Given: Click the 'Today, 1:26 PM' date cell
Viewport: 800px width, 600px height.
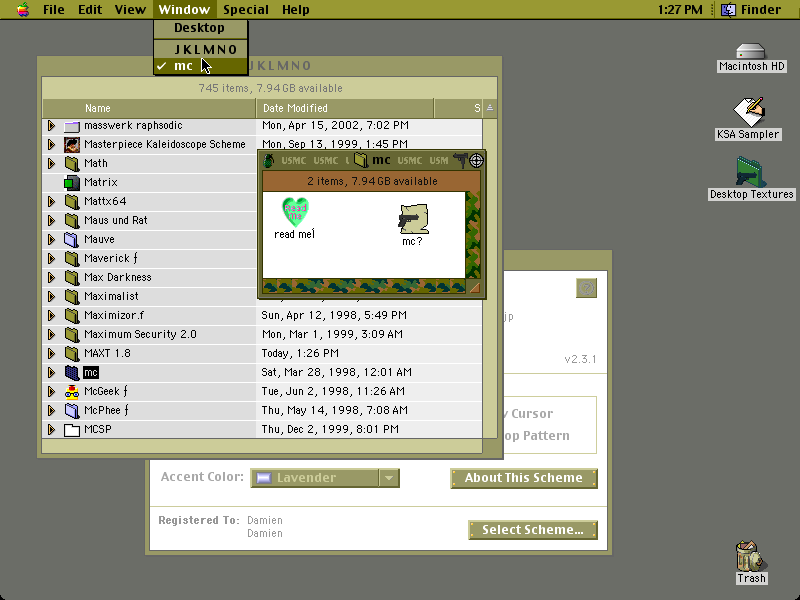Looking at the screenshot, I should (300, 353).
